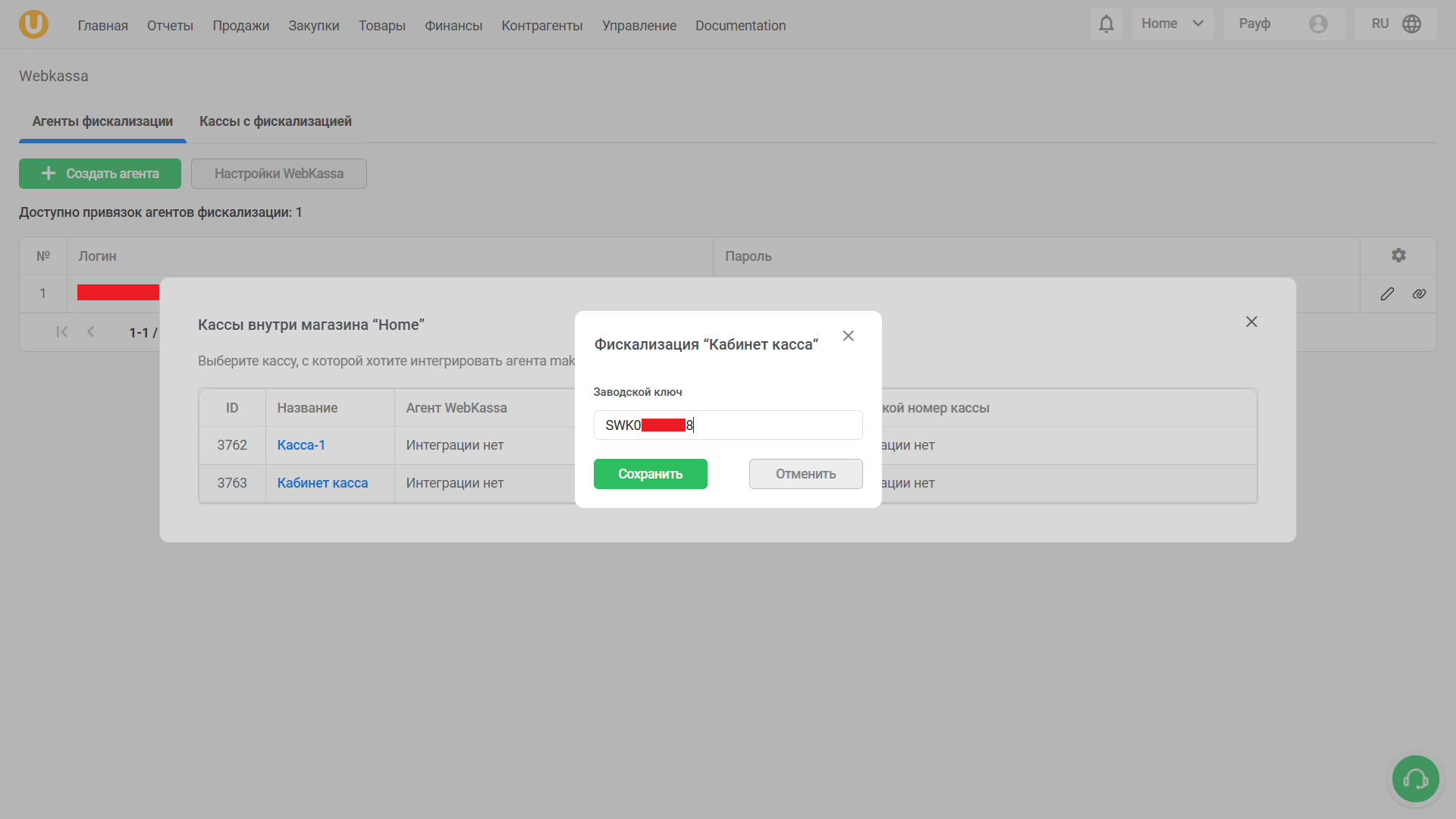The height and width of the screenshot is (819, 1456).
Task: Open the Финансы menu
Action: (x=453, y=26)
